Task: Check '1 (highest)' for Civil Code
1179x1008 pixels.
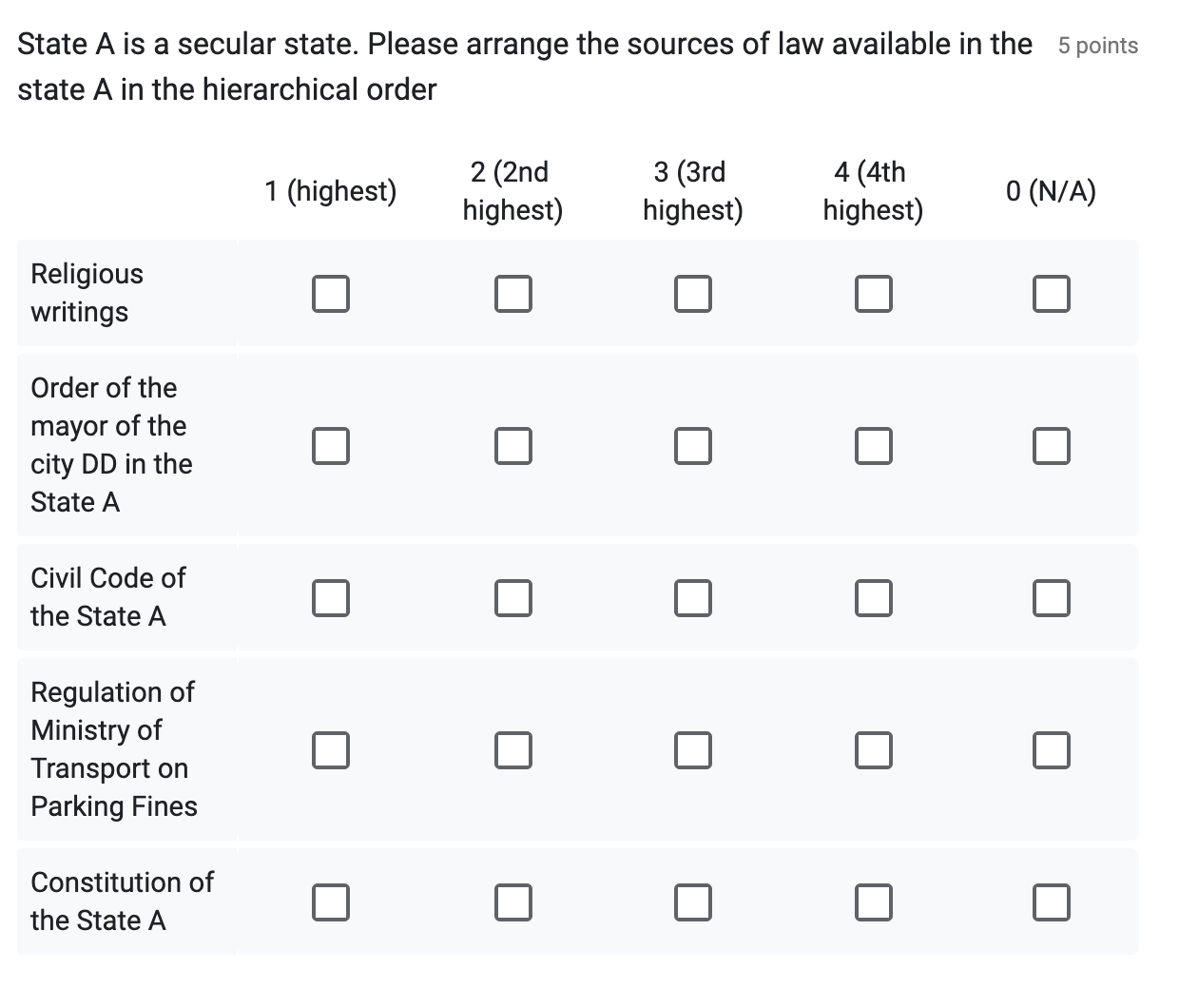Action: click(331, 598)
